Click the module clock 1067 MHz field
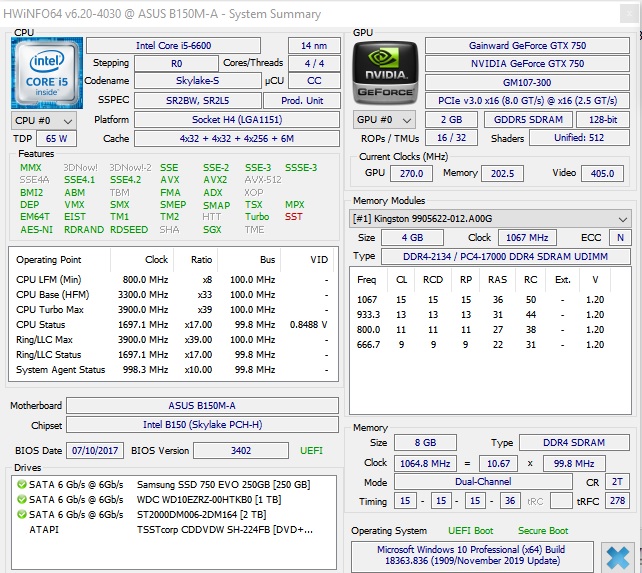This screenshot has height=573, width=642. (x=527, y=238)
